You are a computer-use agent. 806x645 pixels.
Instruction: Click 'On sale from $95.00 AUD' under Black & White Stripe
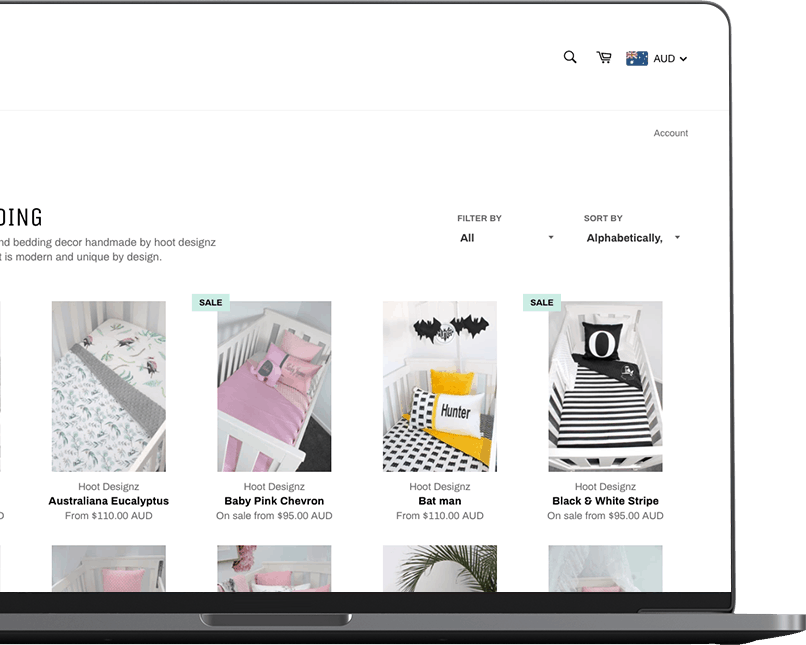605,515
